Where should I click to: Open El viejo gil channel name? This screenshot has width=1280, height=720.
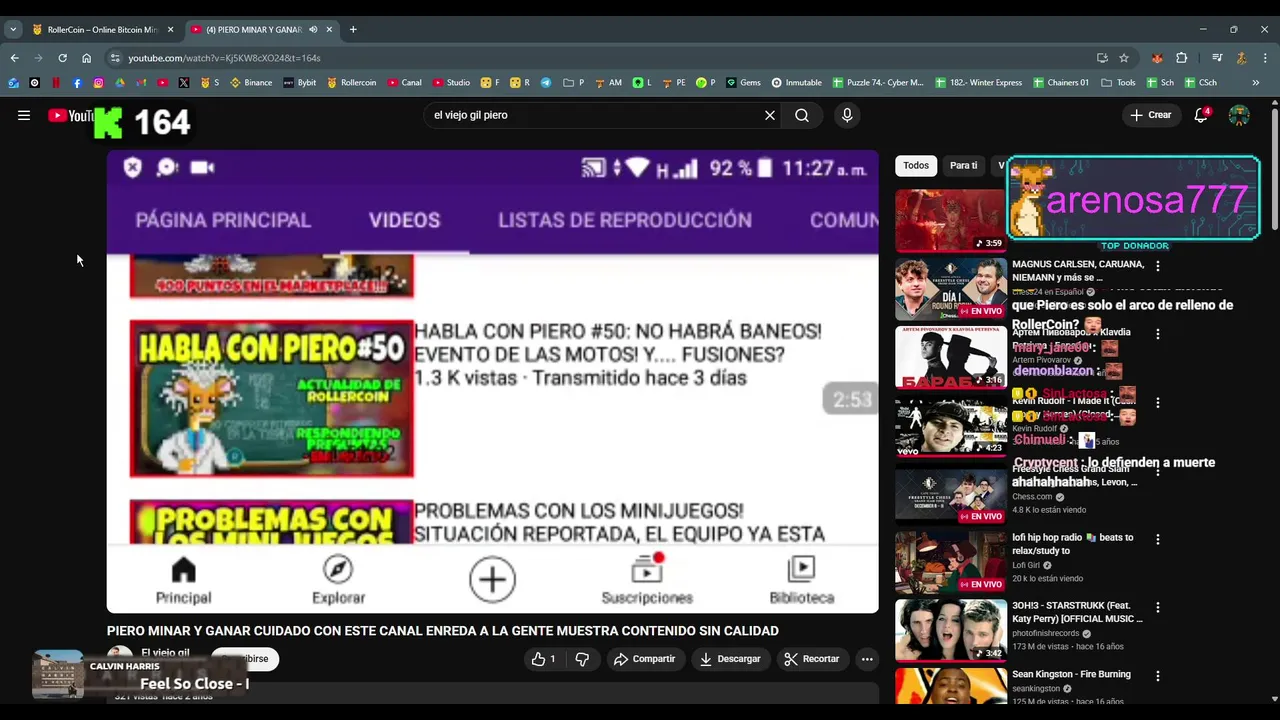click(x=165, y=653)
